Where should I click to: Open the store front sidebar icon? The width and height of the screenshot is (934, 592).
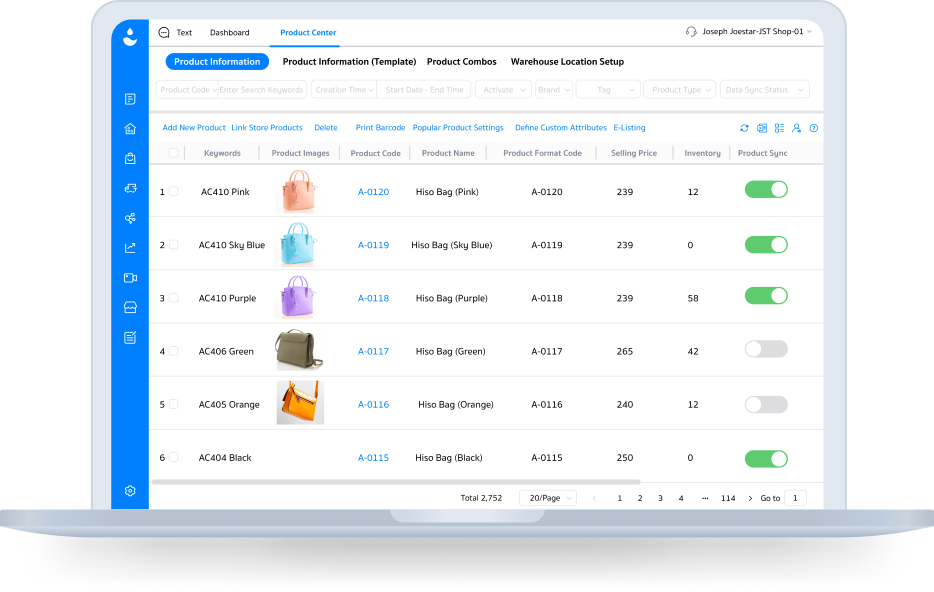coord(130,307)
